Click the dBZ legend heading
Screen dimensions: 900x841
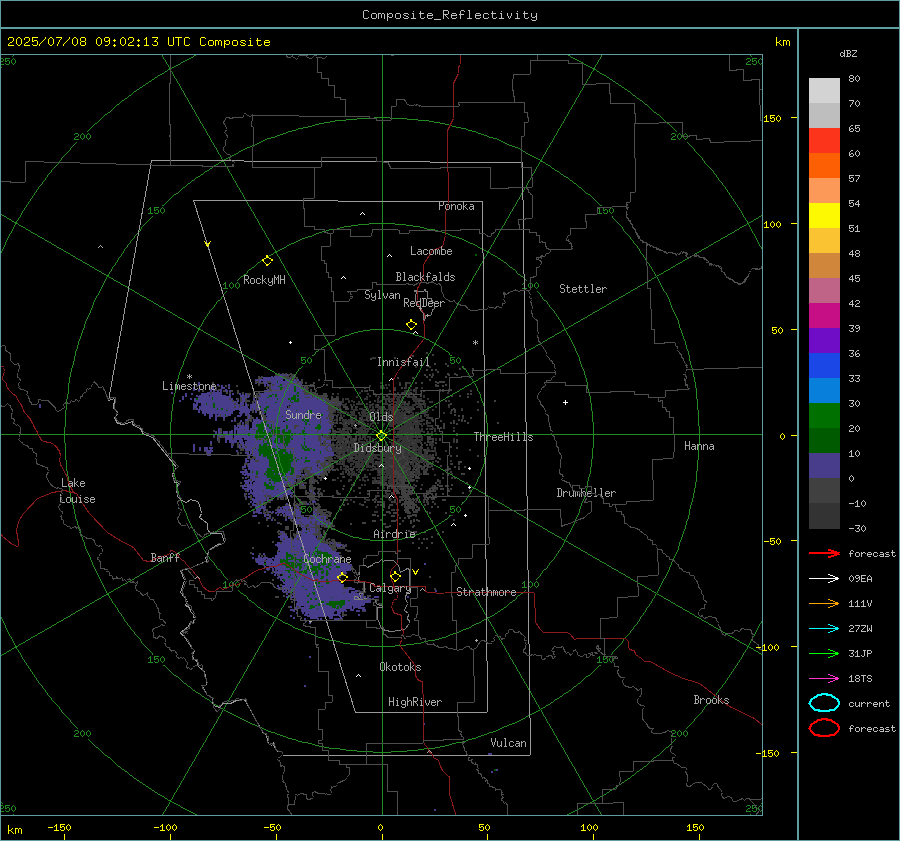[x=848, y=53]
